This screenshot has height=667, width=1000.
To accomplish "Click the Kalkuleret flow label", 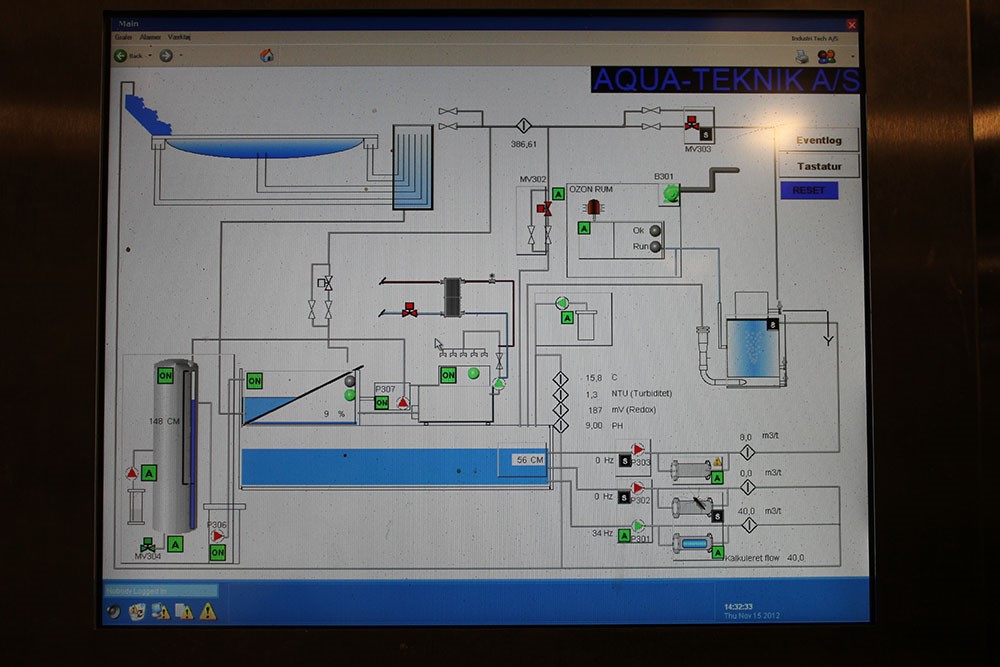I will coord(753,558).
